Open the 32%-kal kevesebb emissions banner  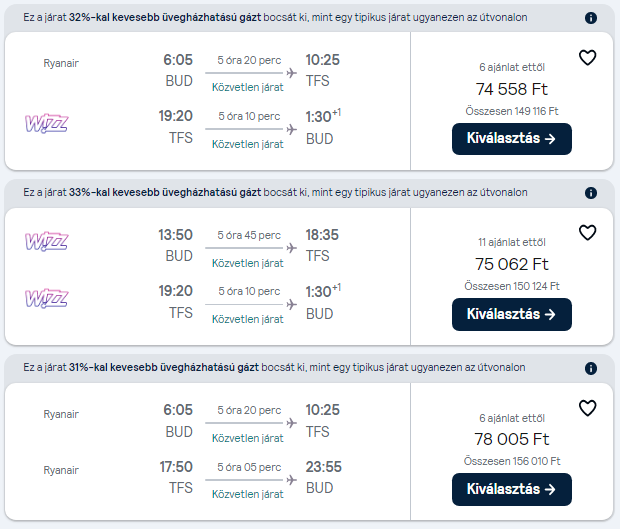[275, 18]
